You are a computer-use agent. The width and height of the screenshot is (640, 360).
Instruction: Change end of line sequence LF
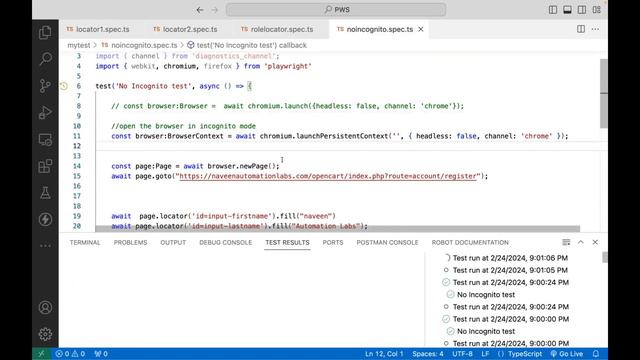click(485, 354)
